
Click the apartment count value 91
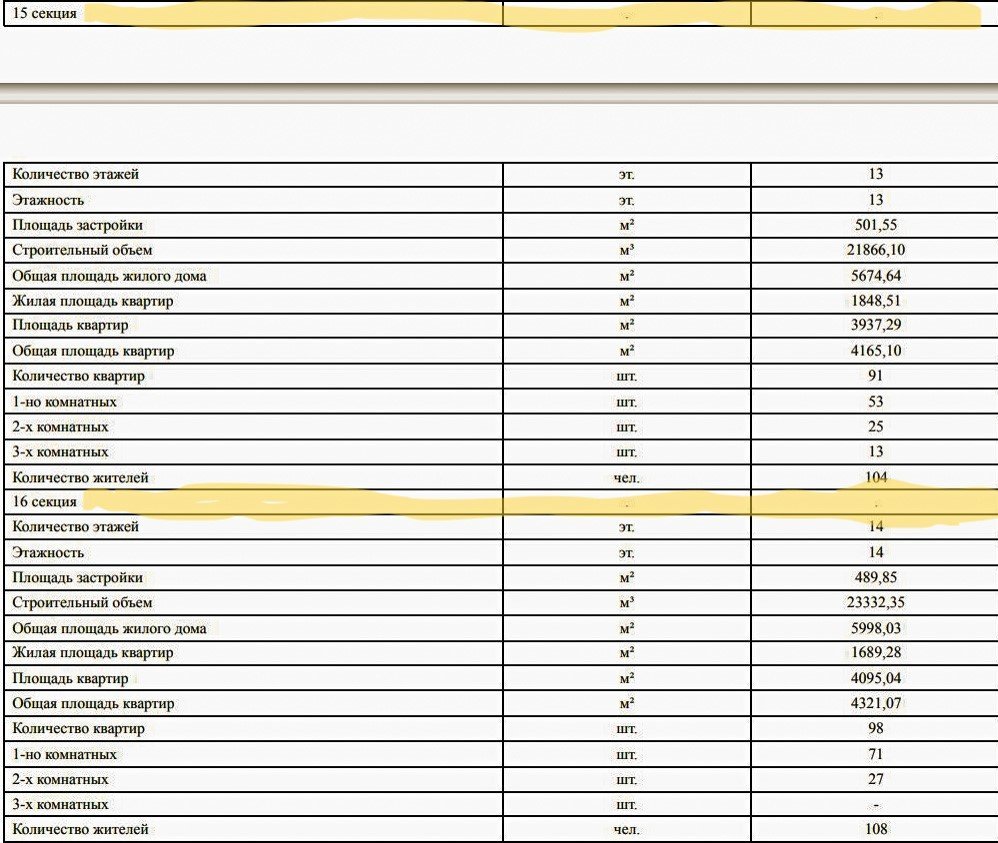pos(876,376)
